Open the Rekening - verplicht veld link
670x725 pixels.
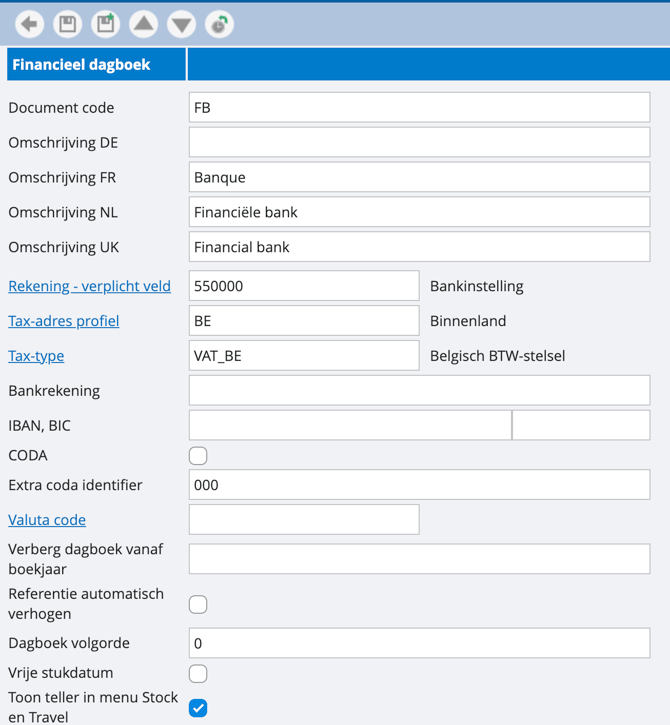click(89, 286)
